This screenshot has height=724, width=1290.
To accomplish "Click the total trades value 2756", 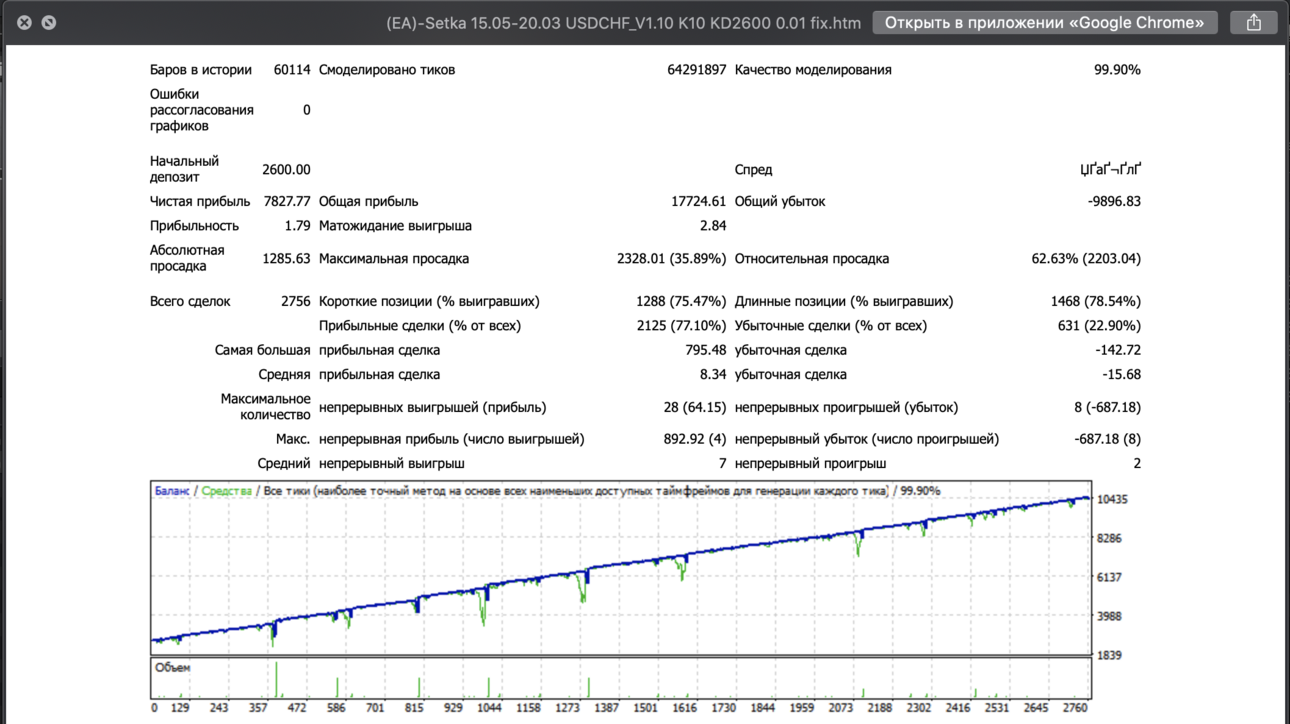I will coord(296,302).
